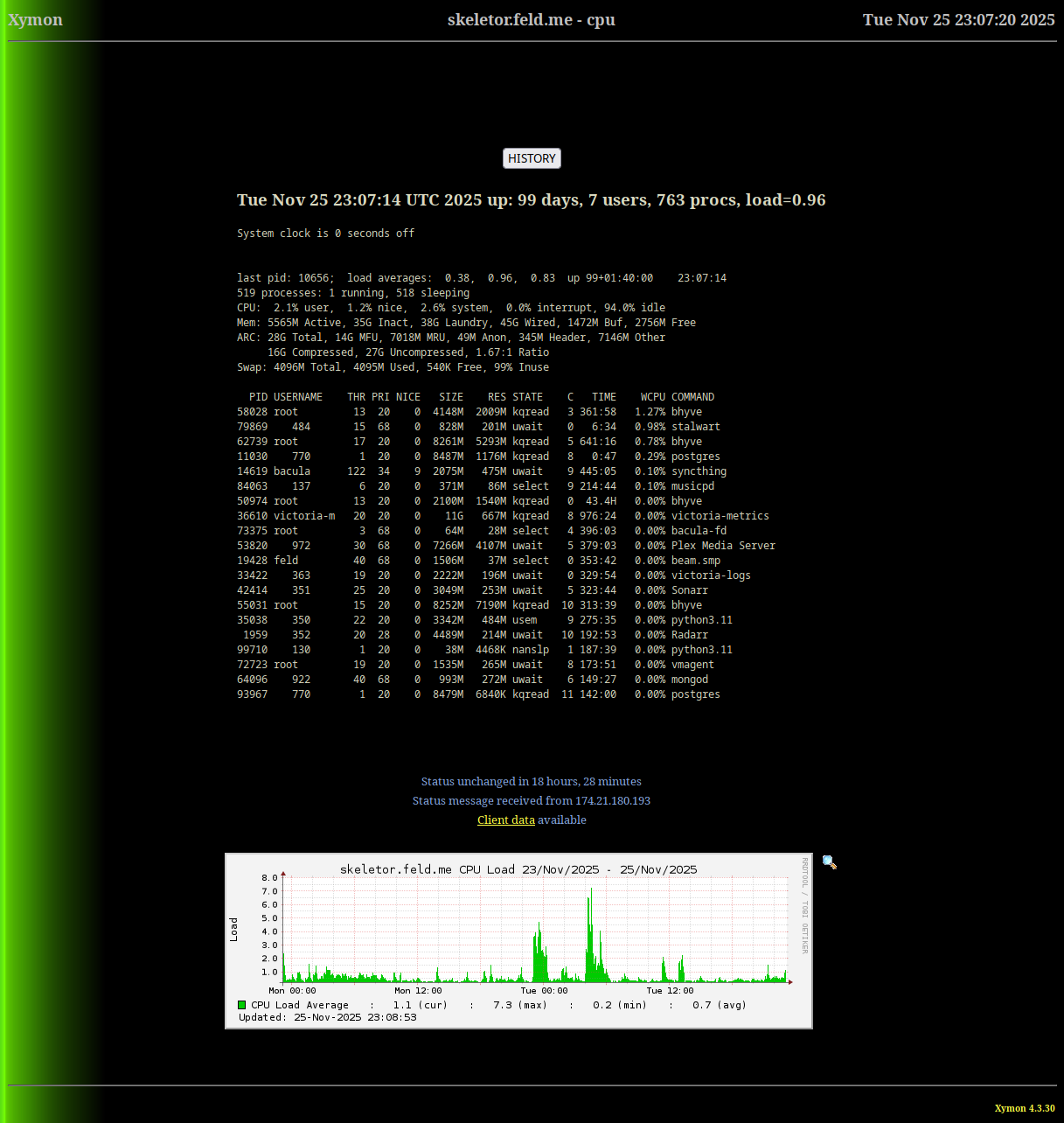Click the green CPU Load Average legend swatch
1064x1123 pixels.
[x=242, y=1005]
